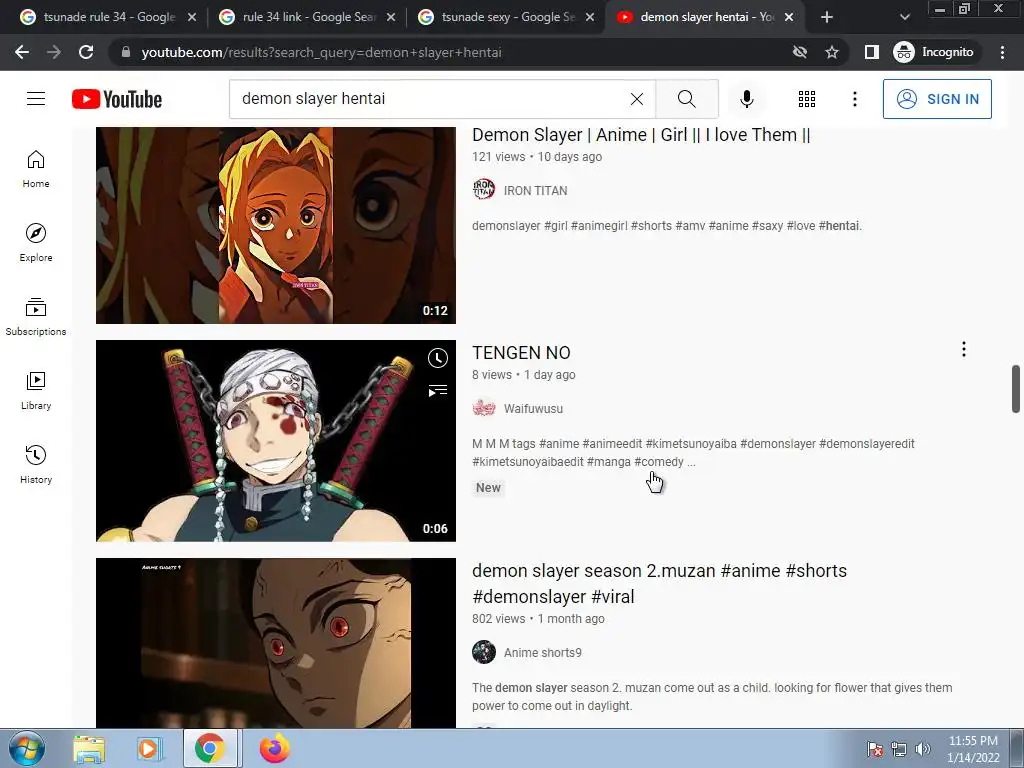Go back with the browser back arrow
1024x768 pixels.
(22, 52)
